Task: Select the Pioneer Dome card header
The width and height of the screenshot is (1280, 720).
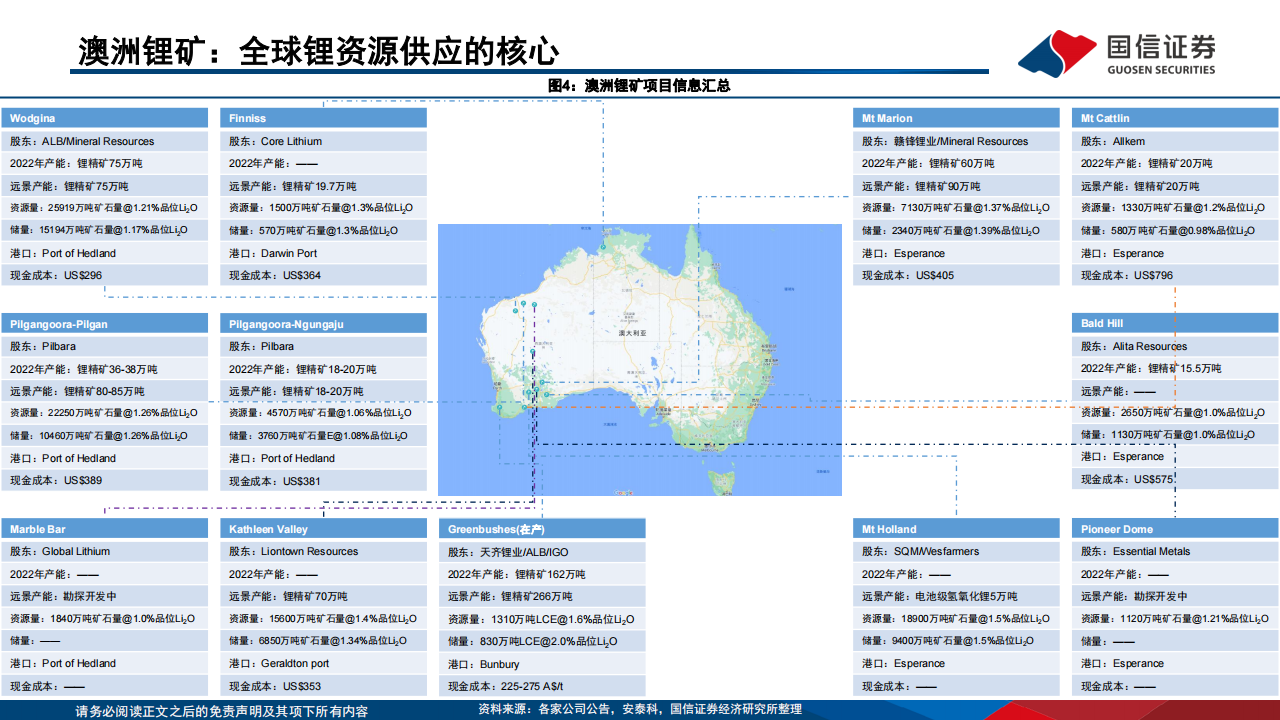Action: coord(1175,529)
